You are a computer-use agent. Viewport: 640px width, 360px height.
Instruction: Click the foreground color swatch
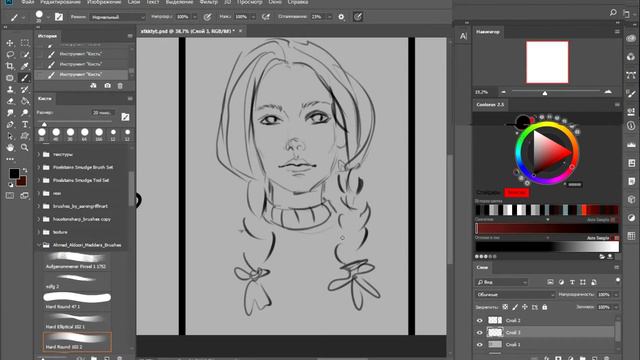coord(14,173)
